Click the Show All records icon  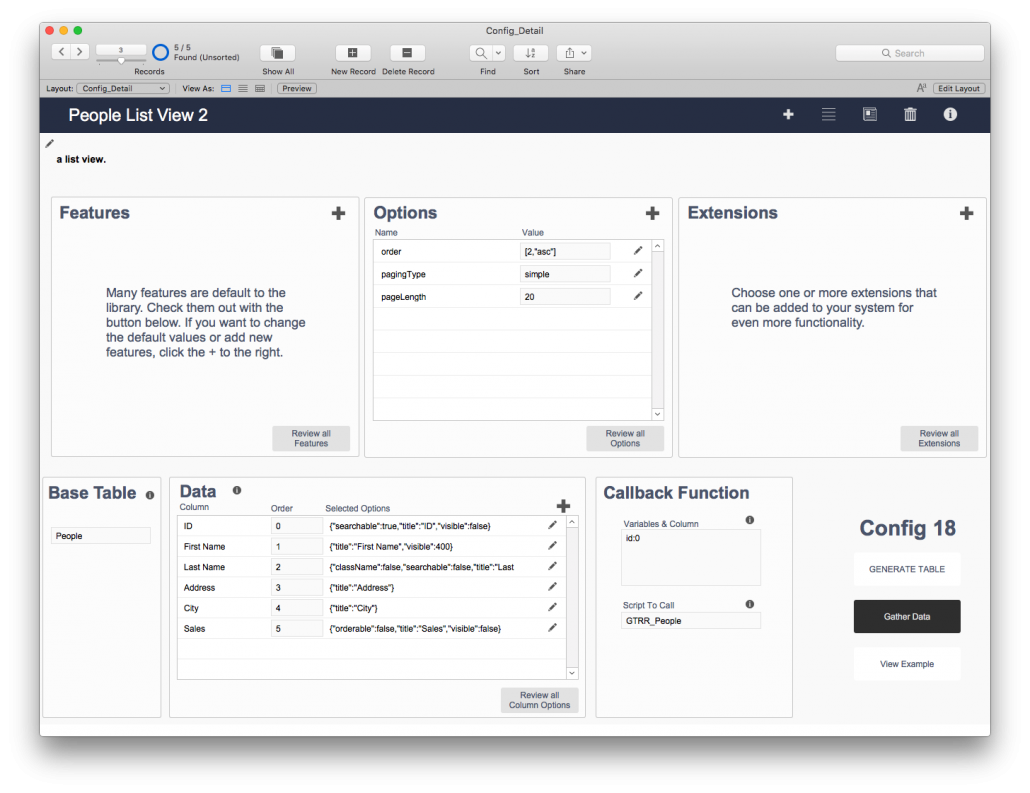coord(277,52)
